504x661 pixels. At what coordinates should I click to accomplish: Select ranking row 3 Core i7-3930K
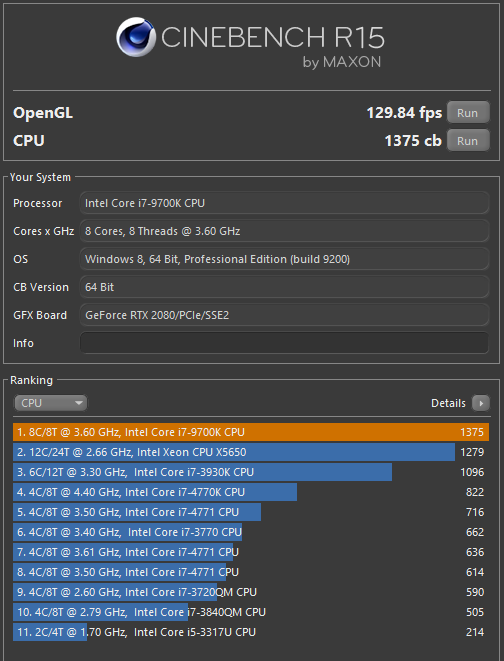(x=251, y=472)
